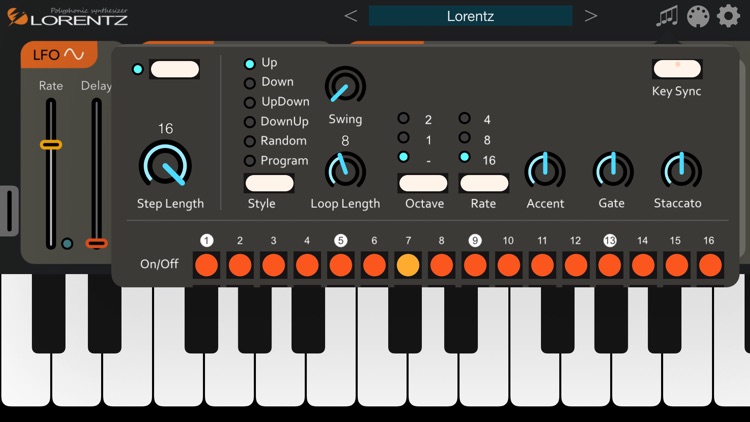
Task: Toggle step 5 On/Off
Action: pyautogui.click(x=341, y=265)
